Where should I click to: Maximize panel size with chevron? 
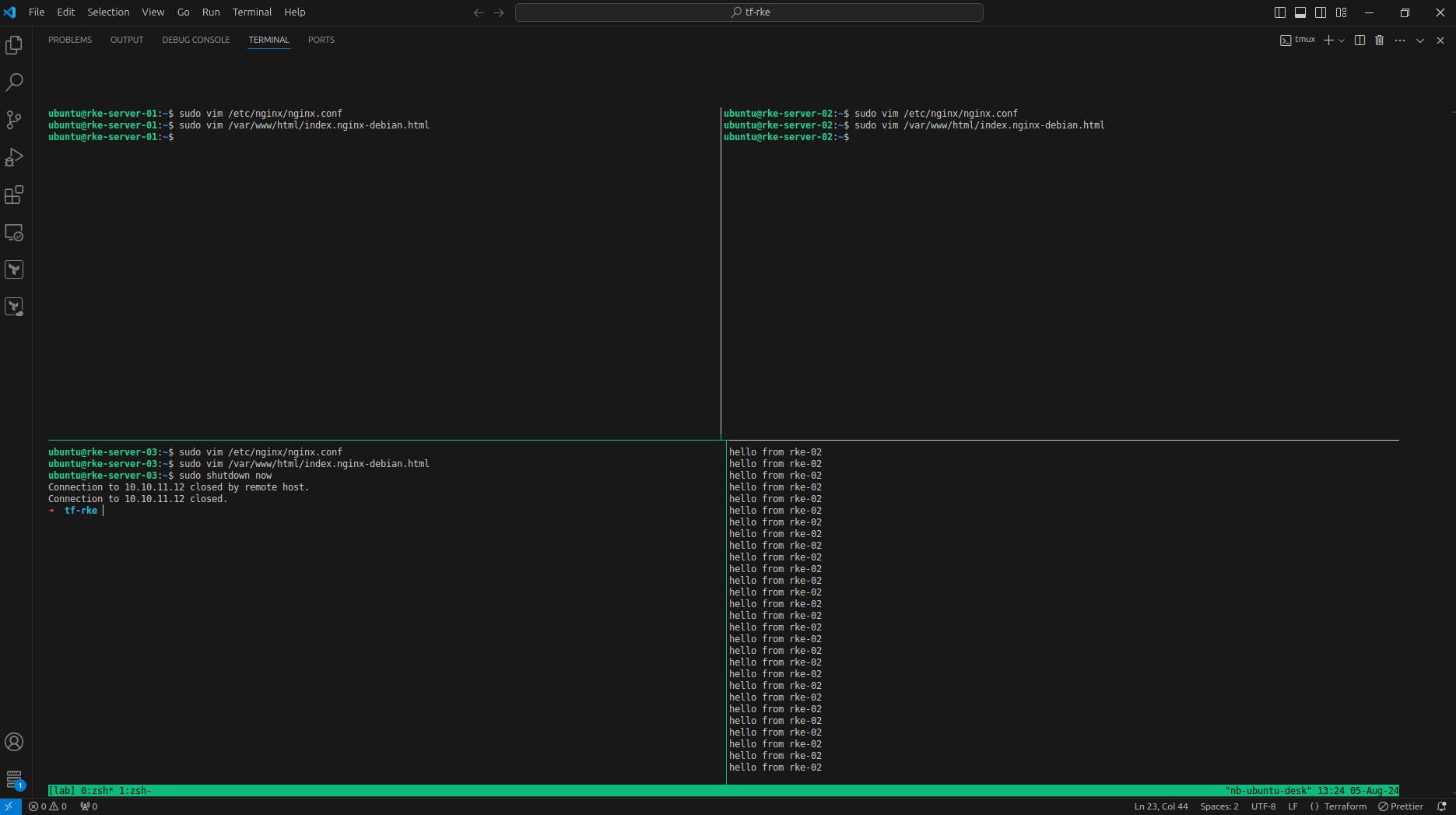pyautogui.click(x=1420, y=40)
